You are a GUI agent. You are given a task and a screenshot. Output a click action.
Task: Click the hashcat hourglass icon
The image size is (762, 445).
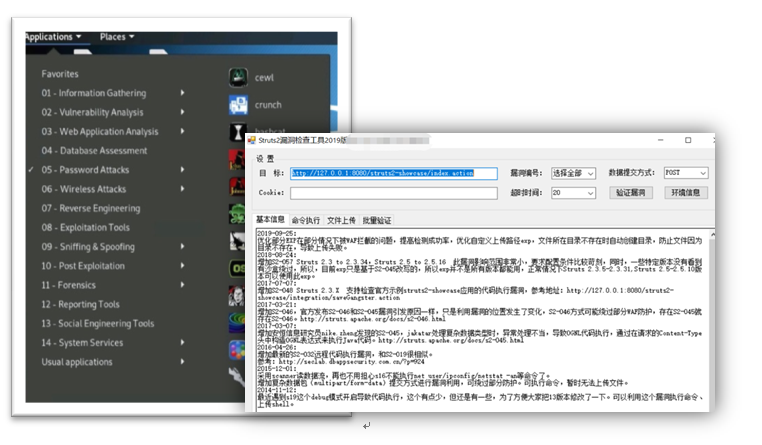238,132
